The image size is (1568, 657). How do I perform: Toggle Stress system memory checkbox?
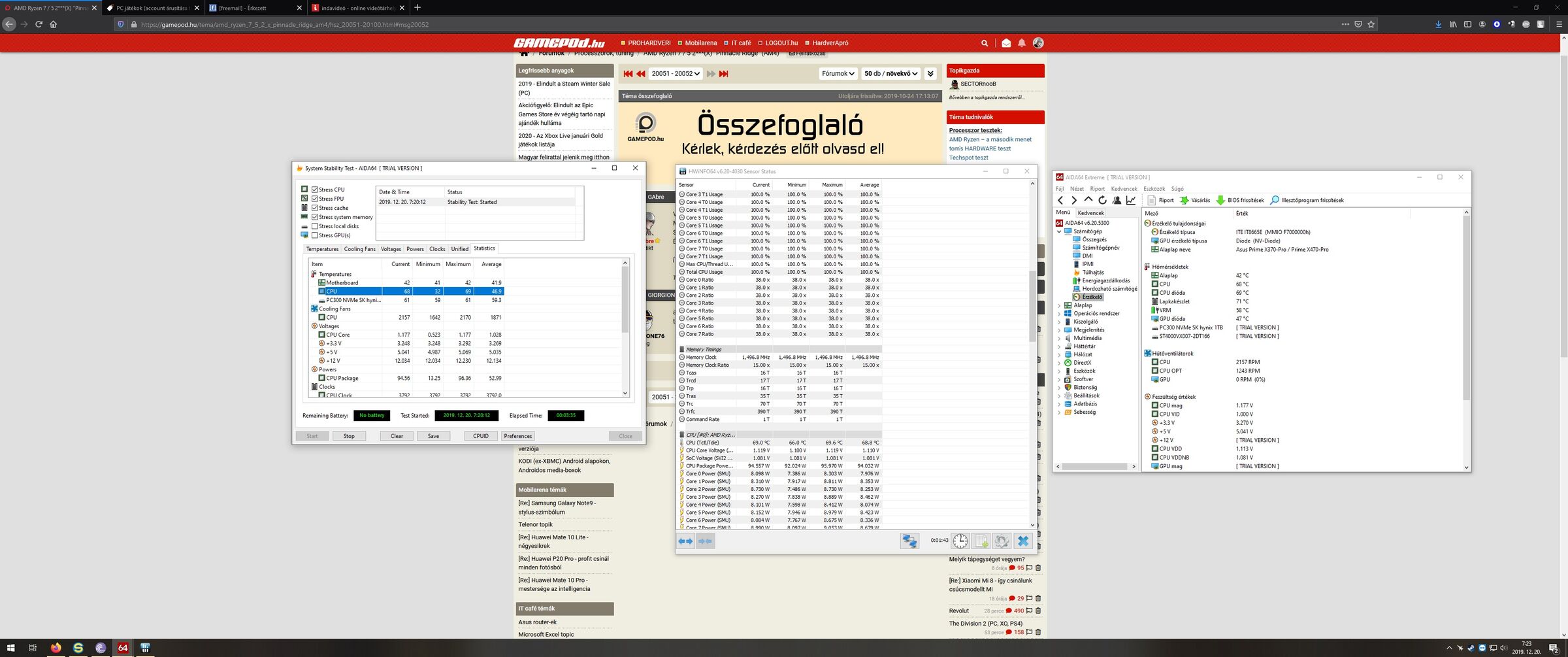[315, 217]
